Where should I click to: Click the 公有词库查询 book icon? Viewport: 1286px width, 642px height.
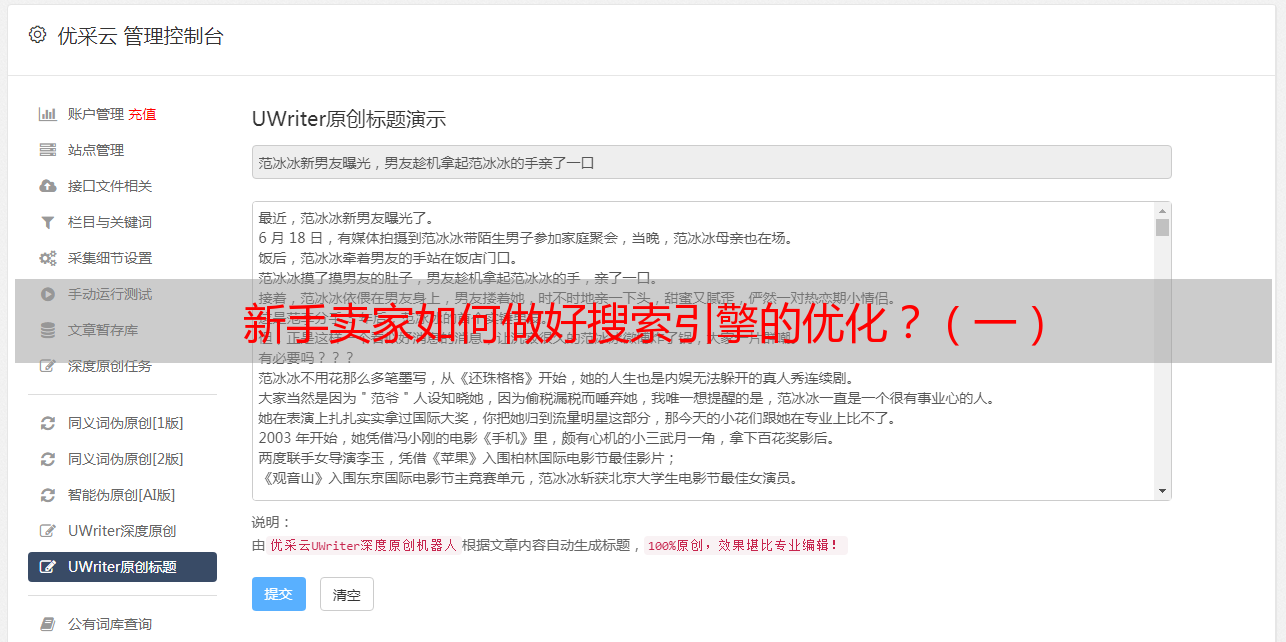pyautogui.click(x=47, y=624)
